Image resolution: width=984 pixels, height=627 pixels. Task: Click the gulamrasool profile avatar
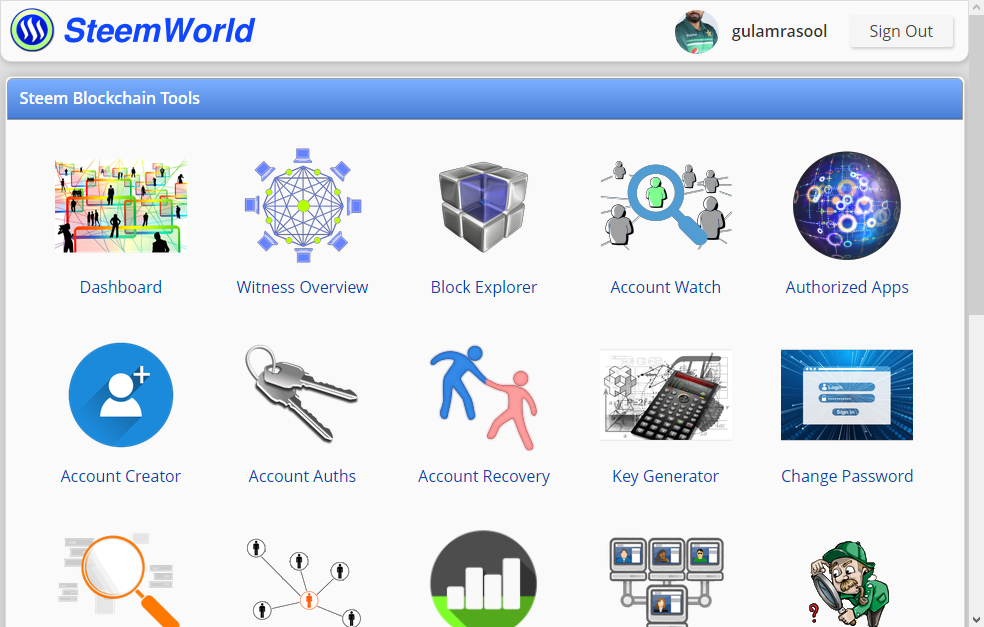point(697,31)
